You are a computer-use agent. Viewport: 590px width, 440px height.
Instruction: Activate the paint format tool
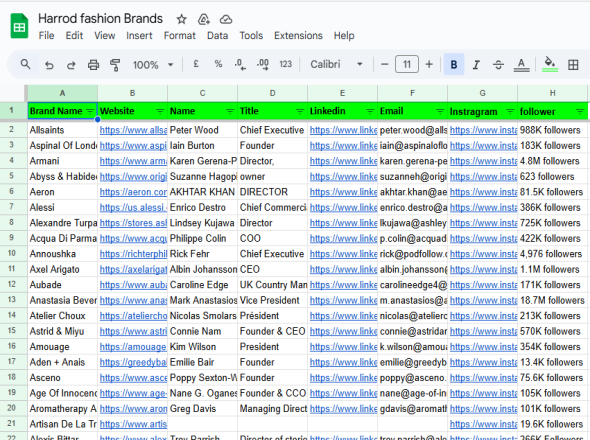click(115, 65)
